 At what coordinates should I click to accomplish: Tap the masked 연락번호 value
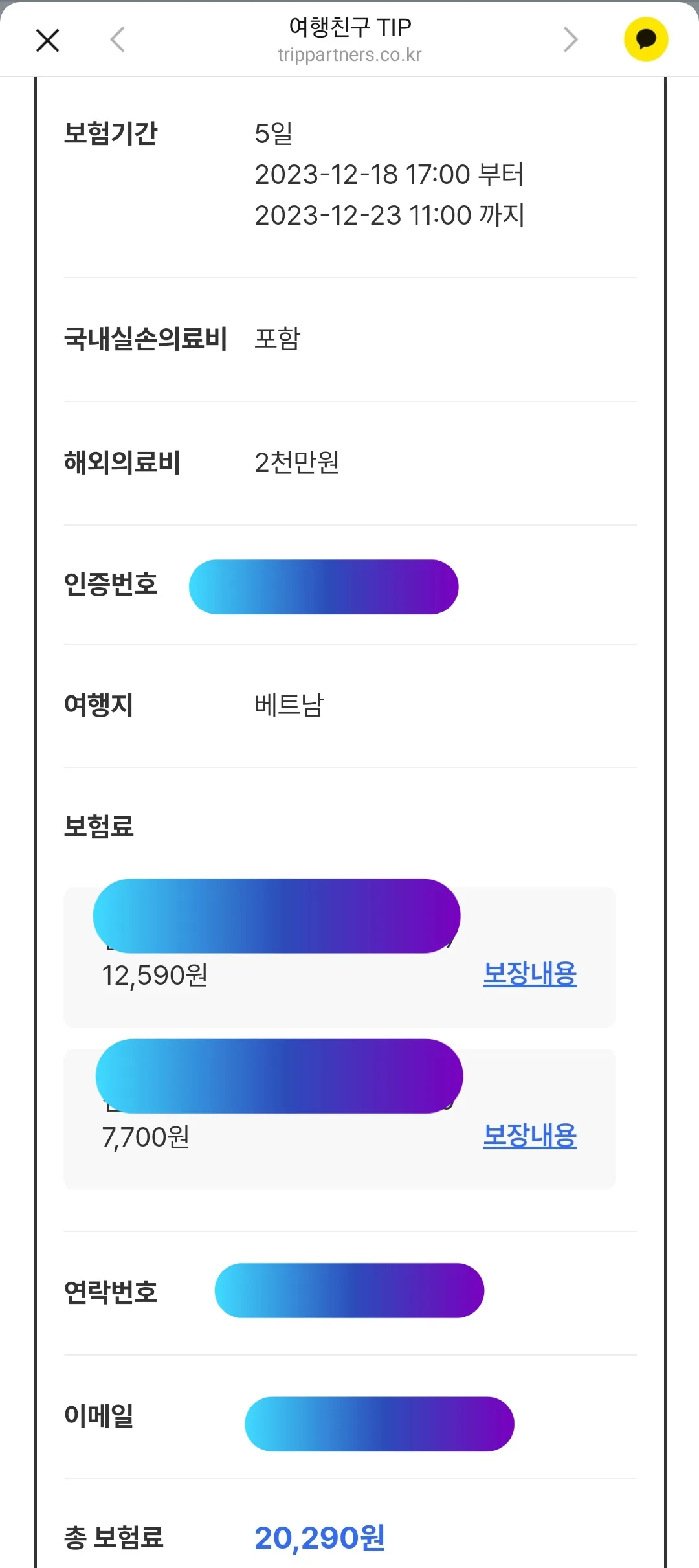pos(349,1290)
